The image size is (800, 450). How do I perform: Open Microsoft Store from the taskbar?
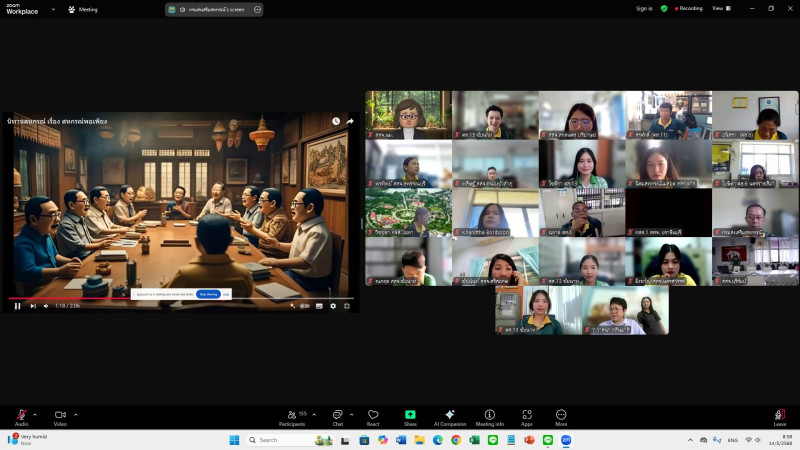tap(364, 440)
